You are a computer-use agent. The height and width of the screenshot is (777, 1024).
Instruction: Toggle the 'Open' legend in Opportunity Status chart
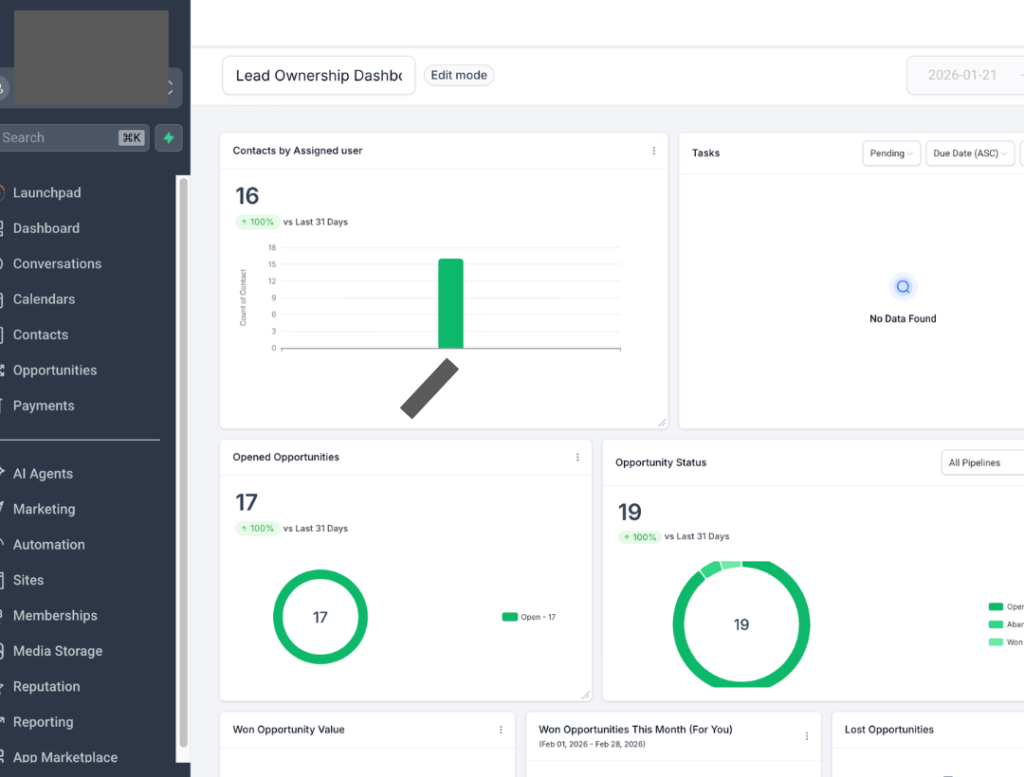pyautogui.click(x=1003, y=606)
